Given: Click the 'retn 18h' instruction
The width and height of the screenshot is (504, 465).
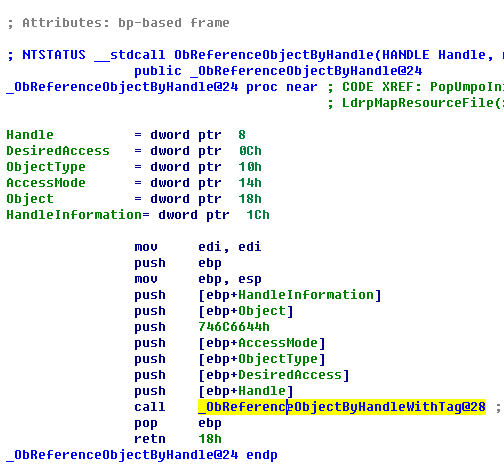Looking at the screenshot, I should click(178, 439).
